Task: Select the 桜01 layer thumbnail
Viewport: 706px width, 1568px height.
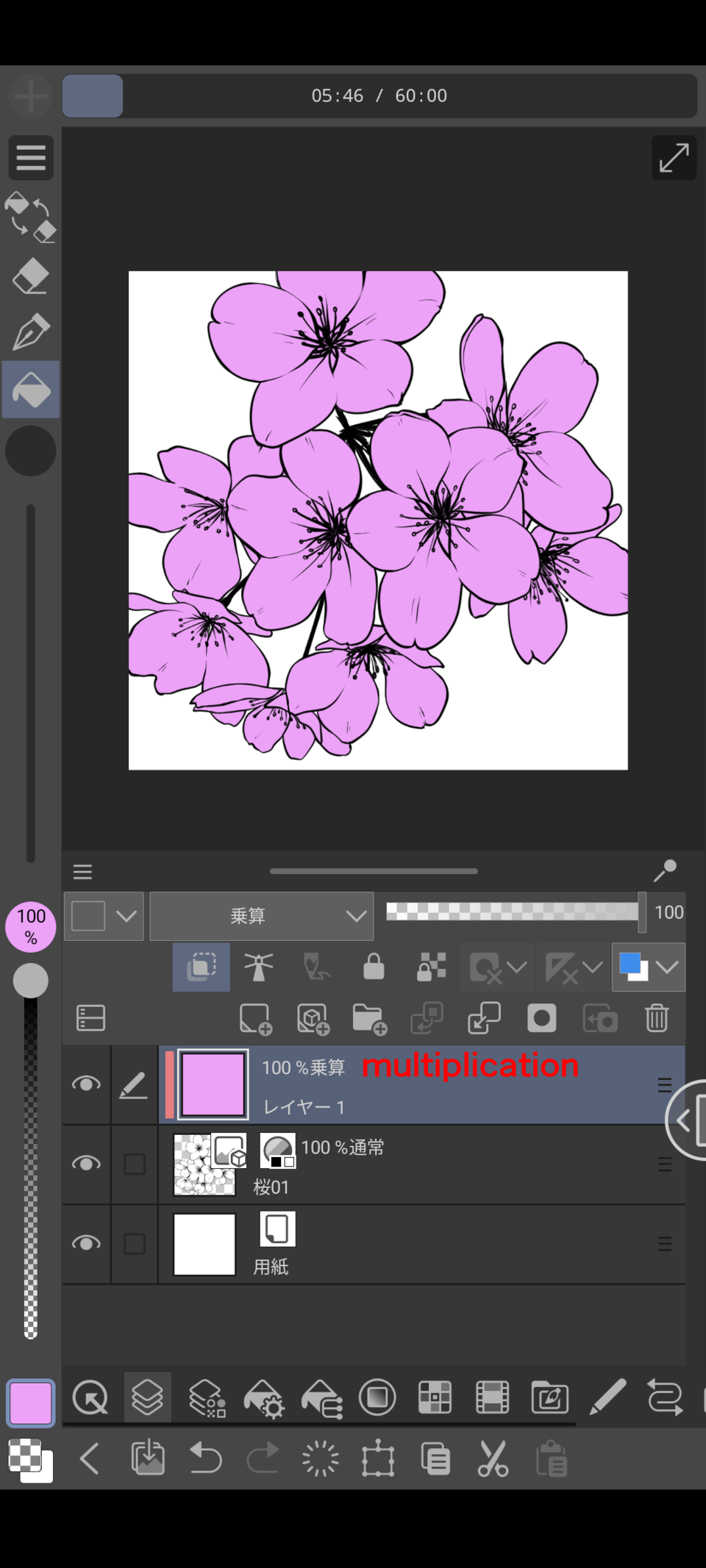Action: 204,1164
